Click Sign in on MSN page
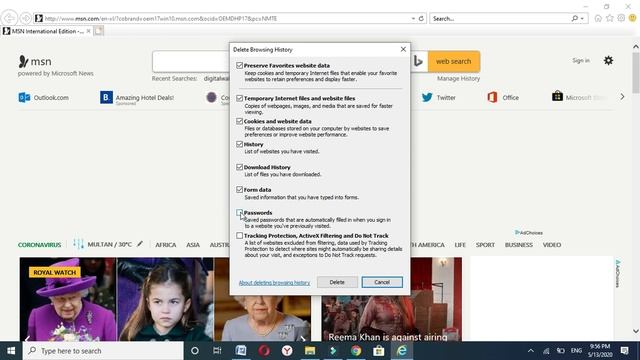This screenshot has height=360, width=640. 581,60
